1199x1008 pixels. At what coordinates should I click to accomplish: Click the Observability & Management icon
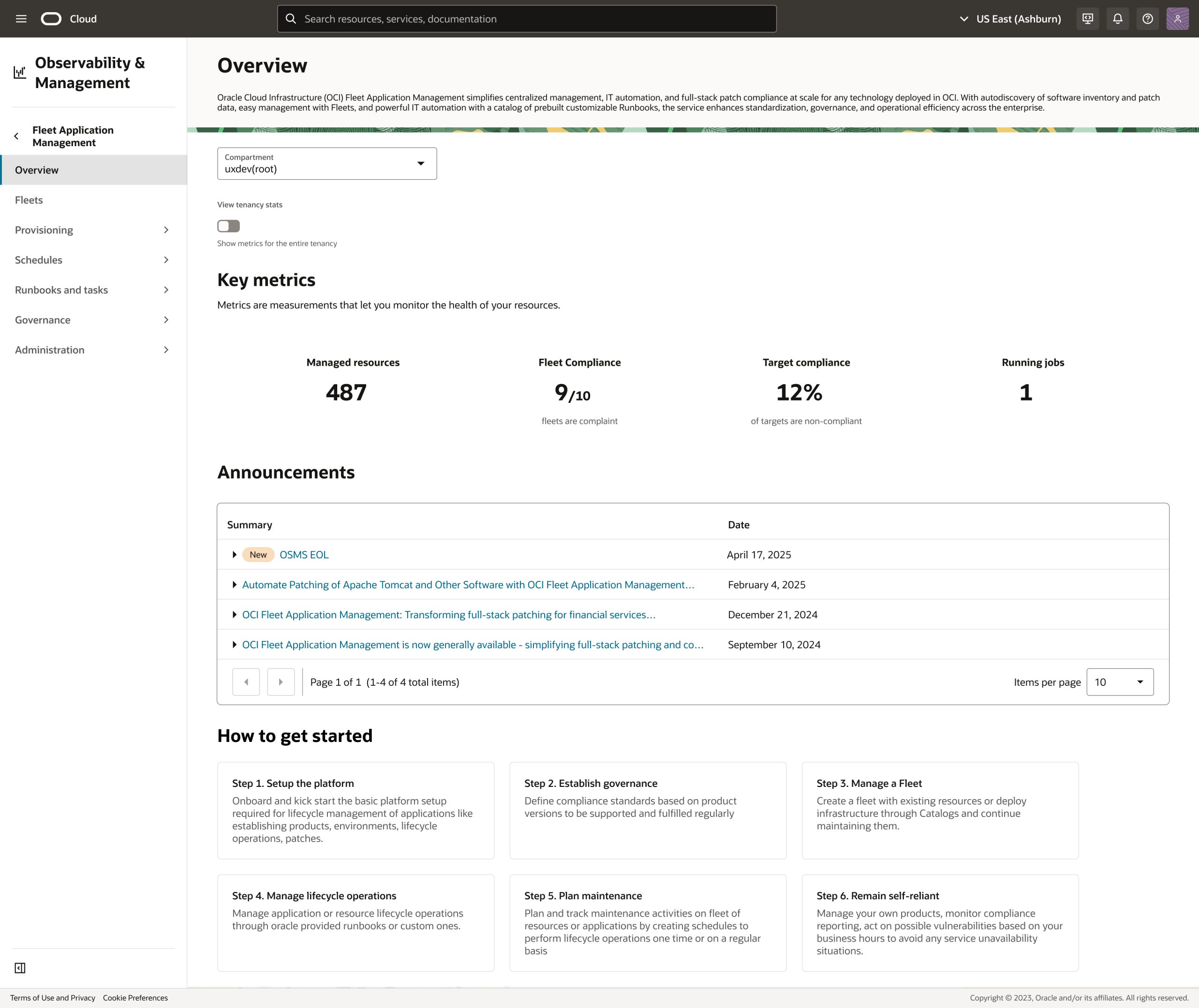[x=20, y=72]
